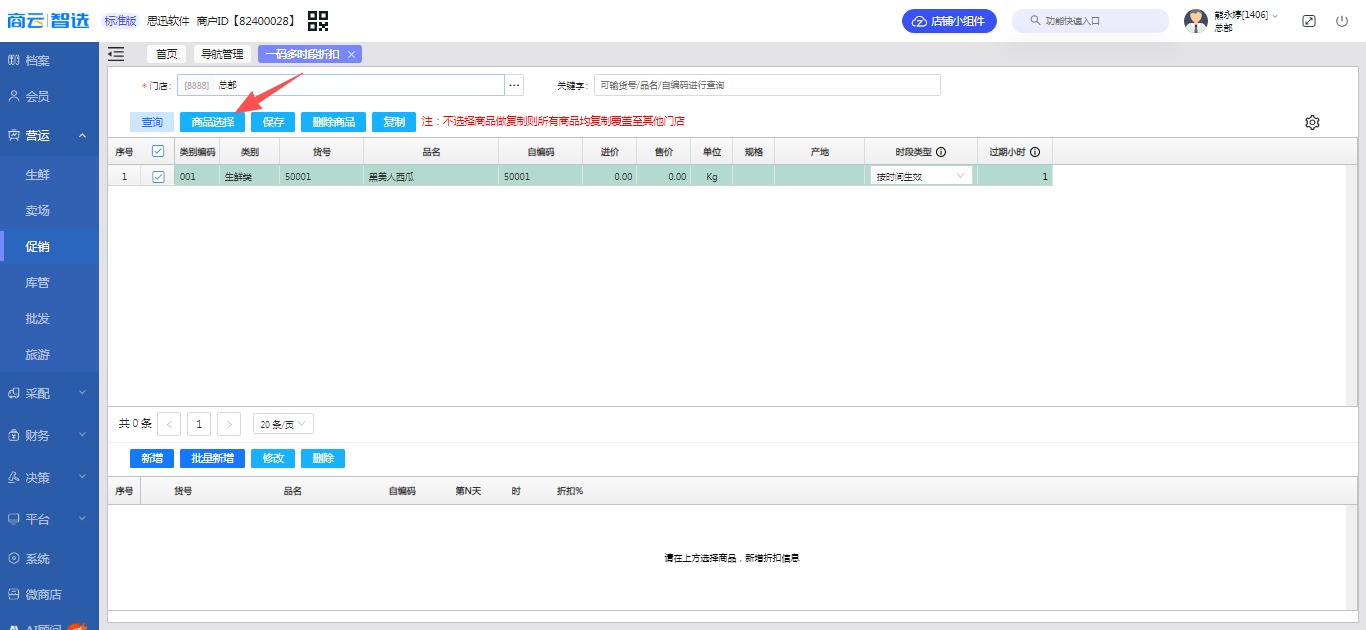This screenshot has height=630, width=1366.
Task: Open the store picker ellipsis button
Action: pyautogui.click(x=515, y=85)
